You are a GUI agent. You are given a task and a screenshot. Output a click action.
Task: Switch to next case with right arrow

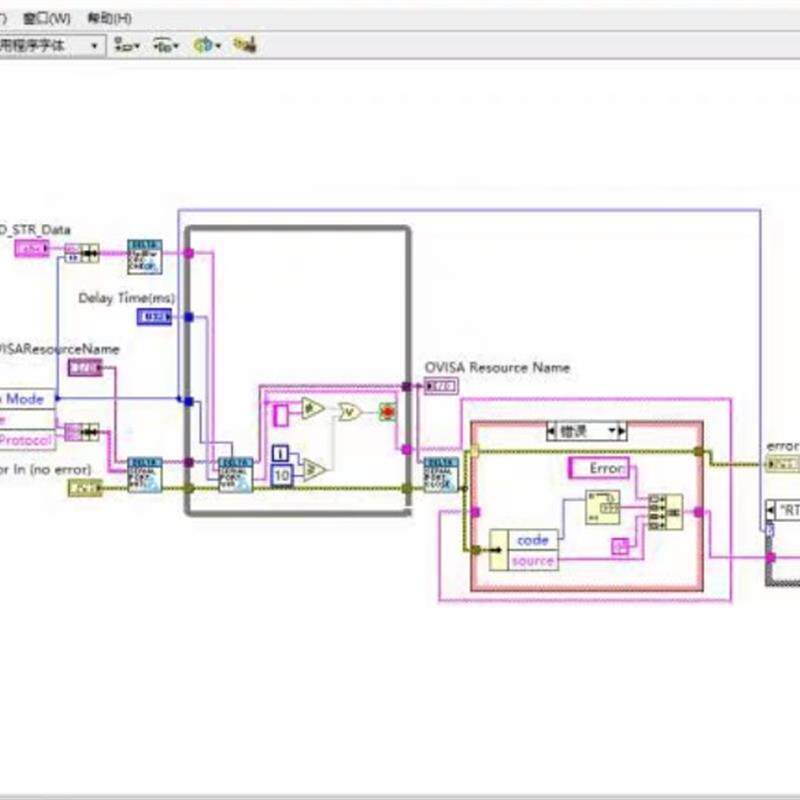coord(621,432)
